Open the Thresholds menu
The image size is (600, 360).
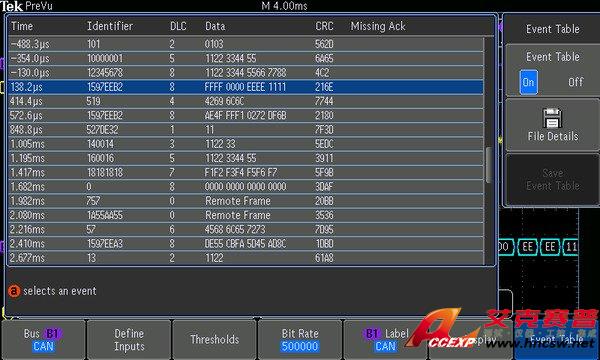(x=214, y=340)
